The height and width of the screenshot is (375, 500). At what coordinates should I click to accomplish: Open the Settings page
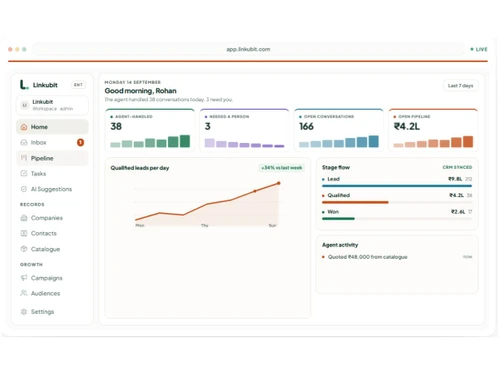tap(52, 312)
